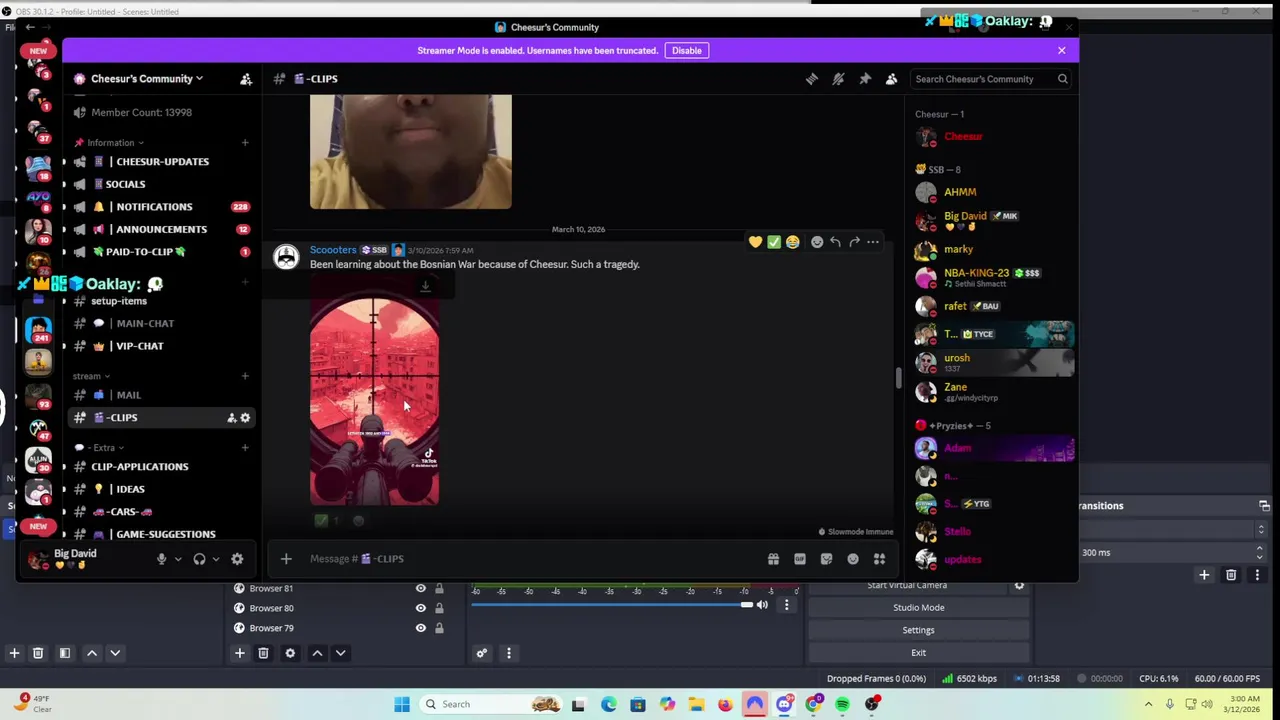1280x720 pixels.
Task: Open scene filters icon in OBS Scenes toolbar
Action: [65, 653]
